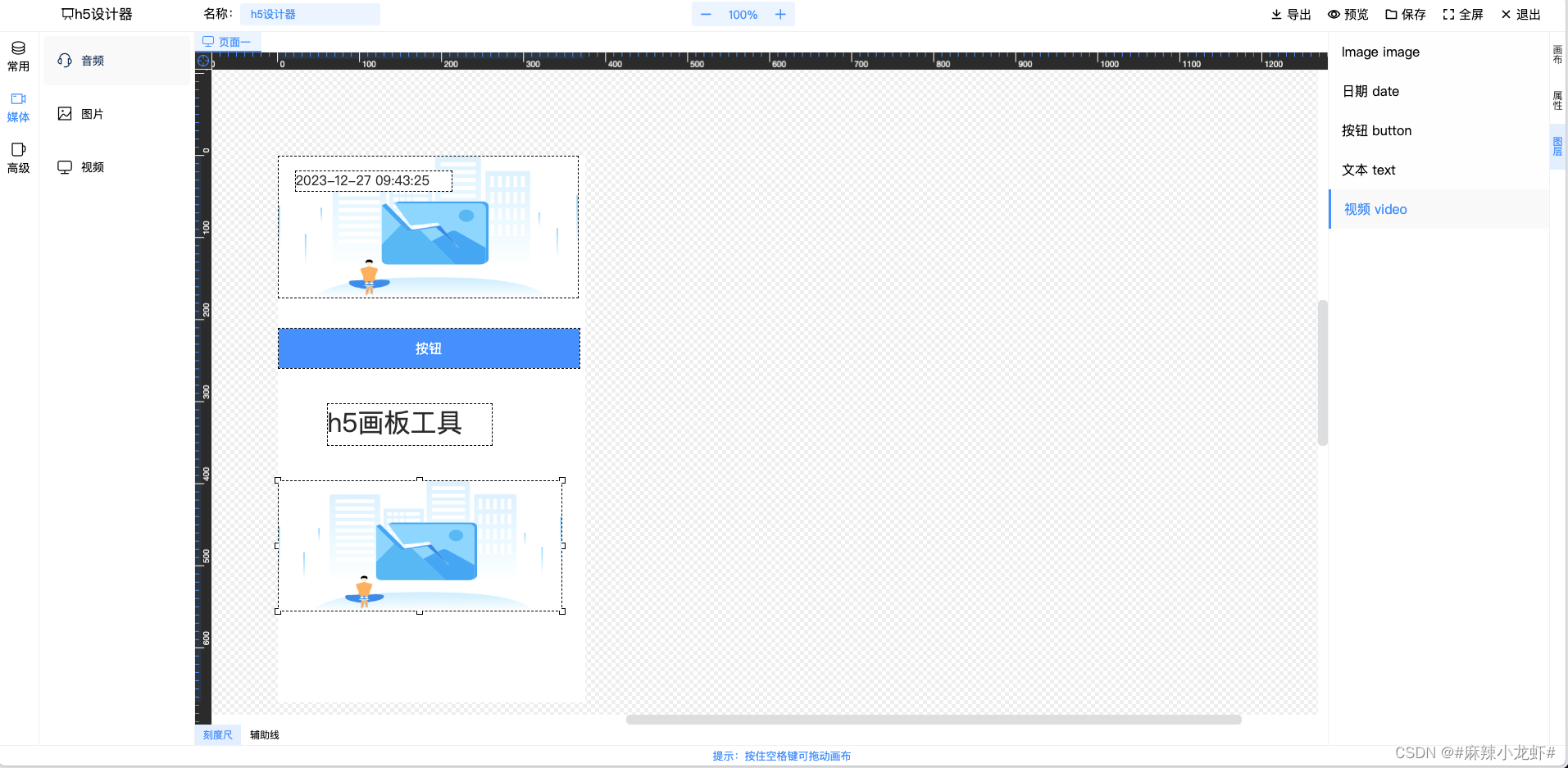Viewport: 1568px width, 768px height.
Task: Open the 常用 common components sidebar
Action: (x=18, y=57)
